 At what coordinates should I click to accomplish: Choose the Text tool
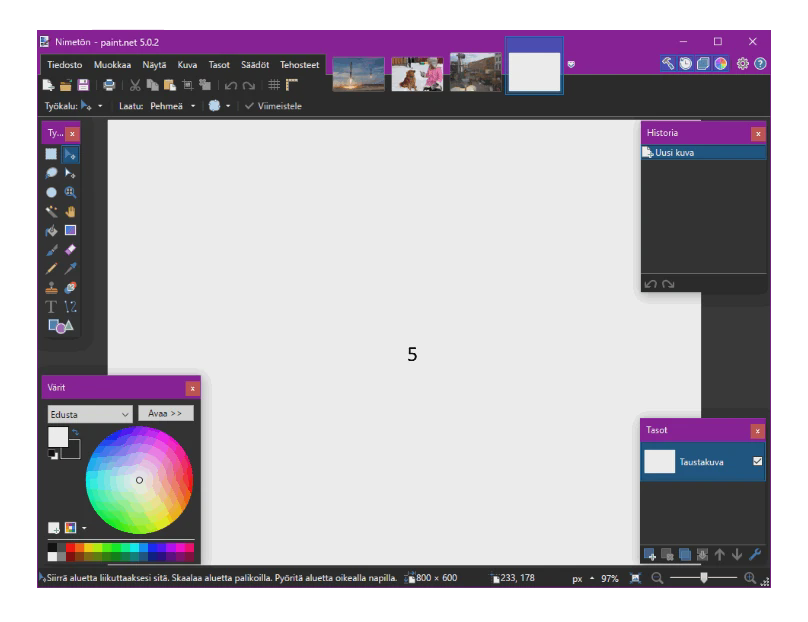pos(51,307)
